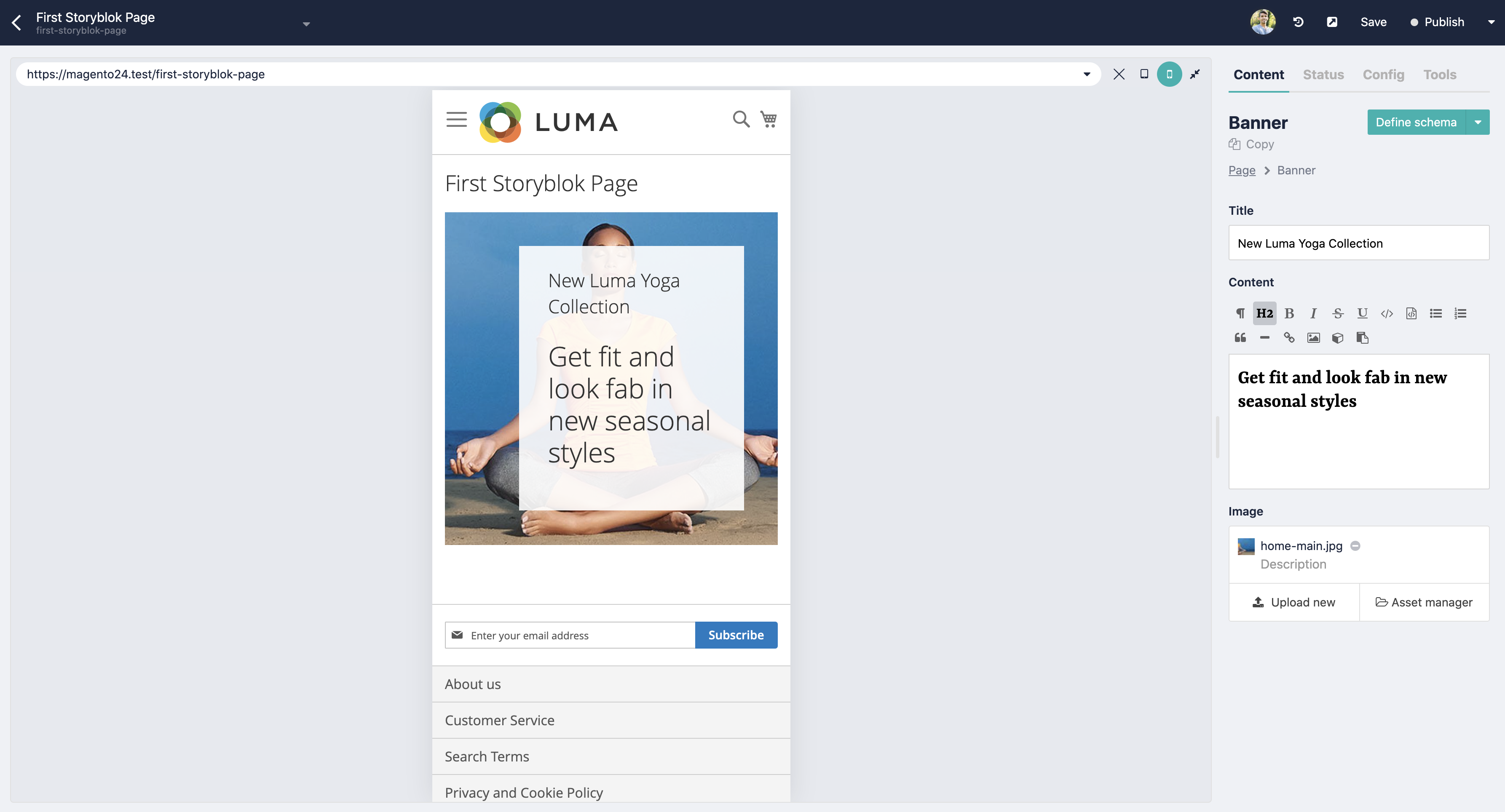Image resolution: width=1505 pixels, height=812 pixels.
Task: Switch preview to tablet view
Action: tap(1144, 74)
